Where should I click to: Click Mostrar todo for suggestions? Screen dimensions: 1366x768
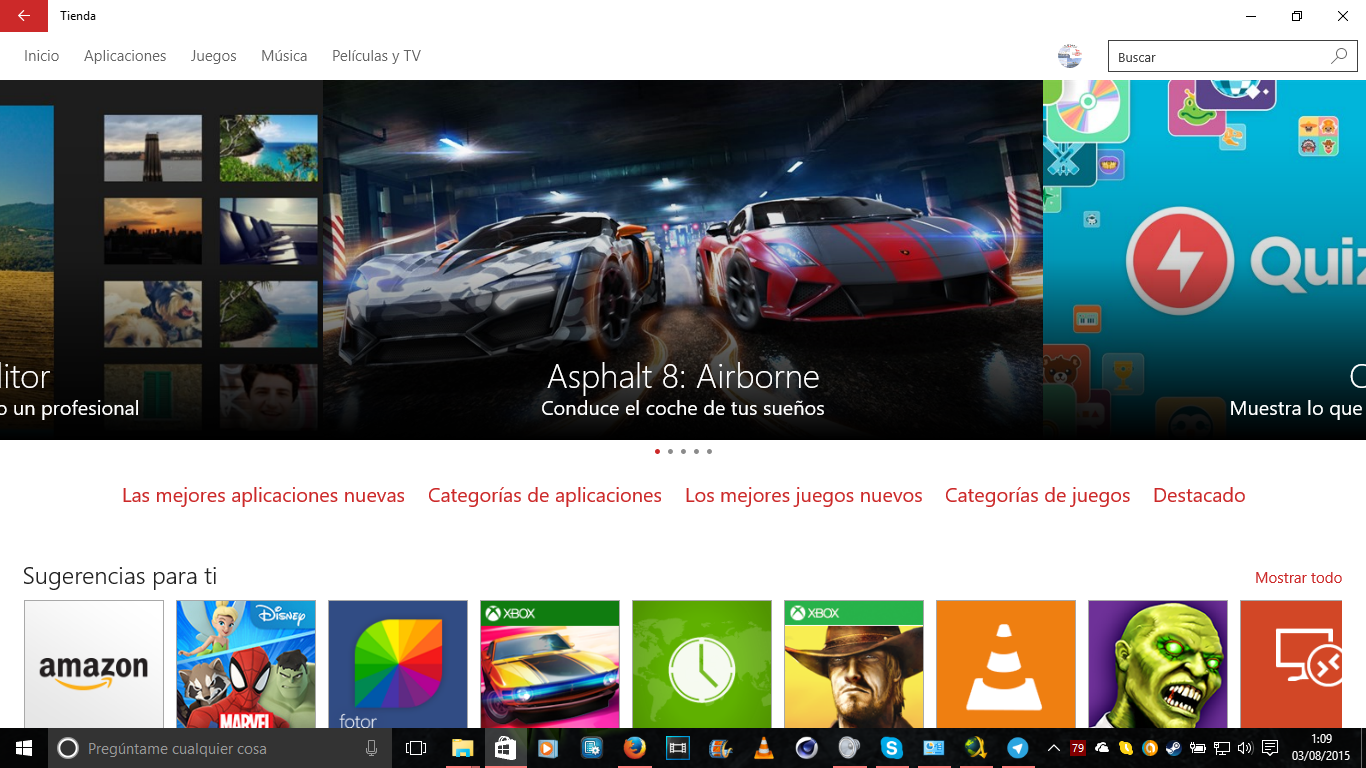click(1298, 578)
